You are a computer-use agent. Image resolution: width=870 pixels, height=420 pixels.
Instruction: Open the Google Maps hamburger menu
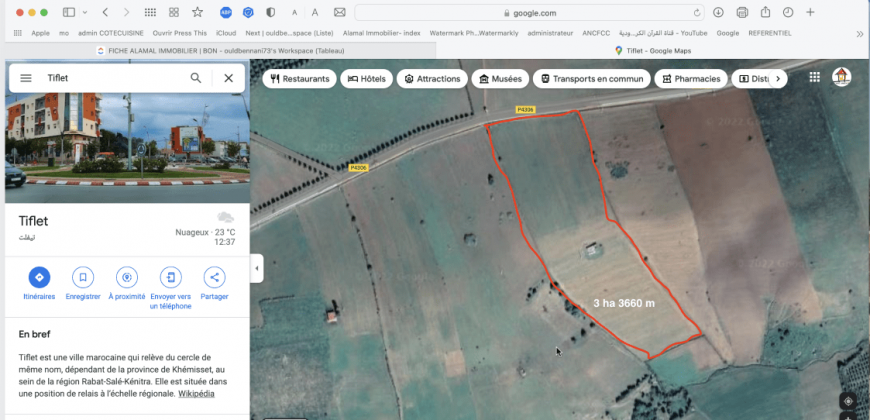pos(26,78)
